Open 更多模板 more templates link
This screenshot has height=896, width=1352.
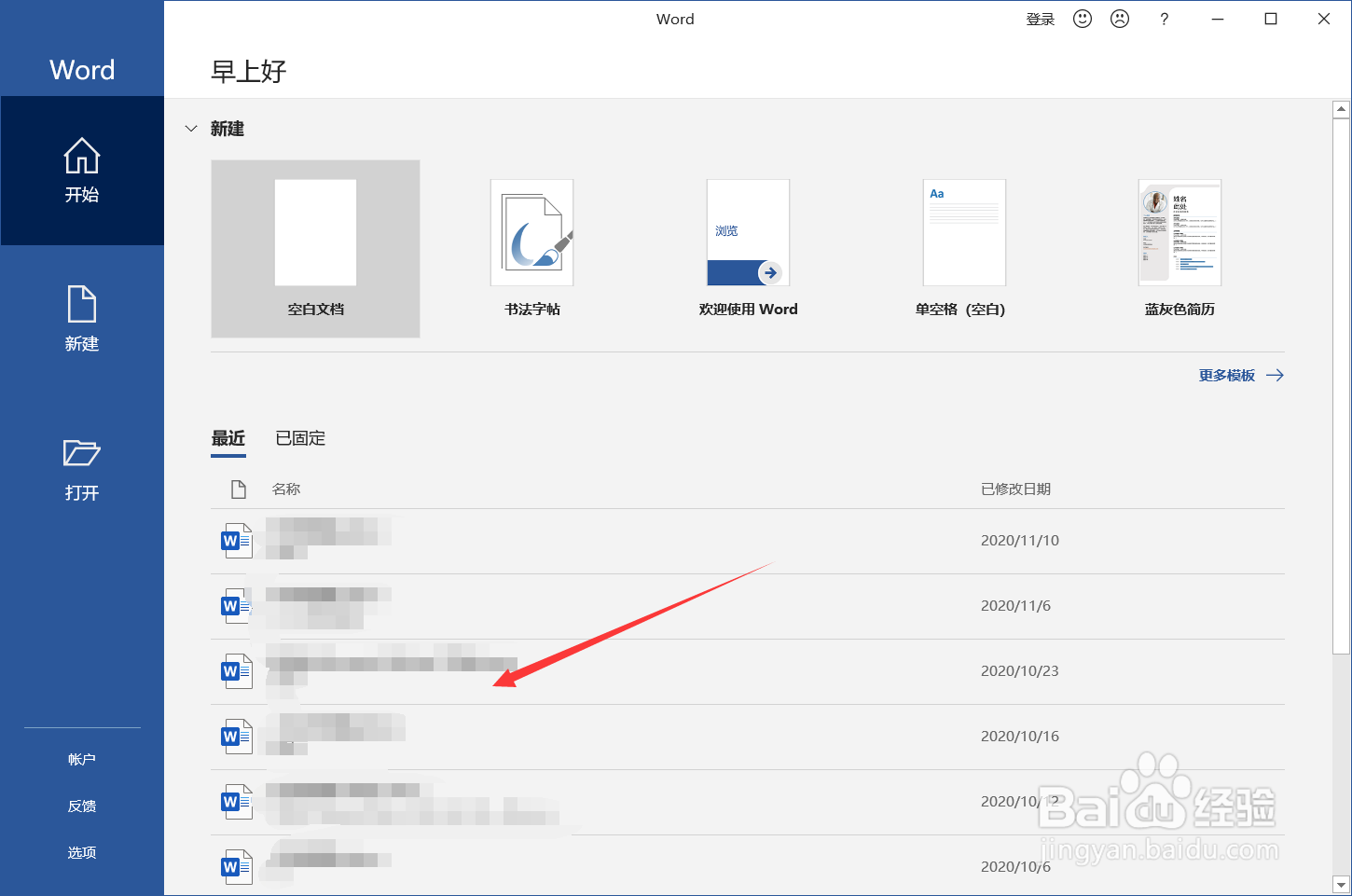click(1241, 375)
